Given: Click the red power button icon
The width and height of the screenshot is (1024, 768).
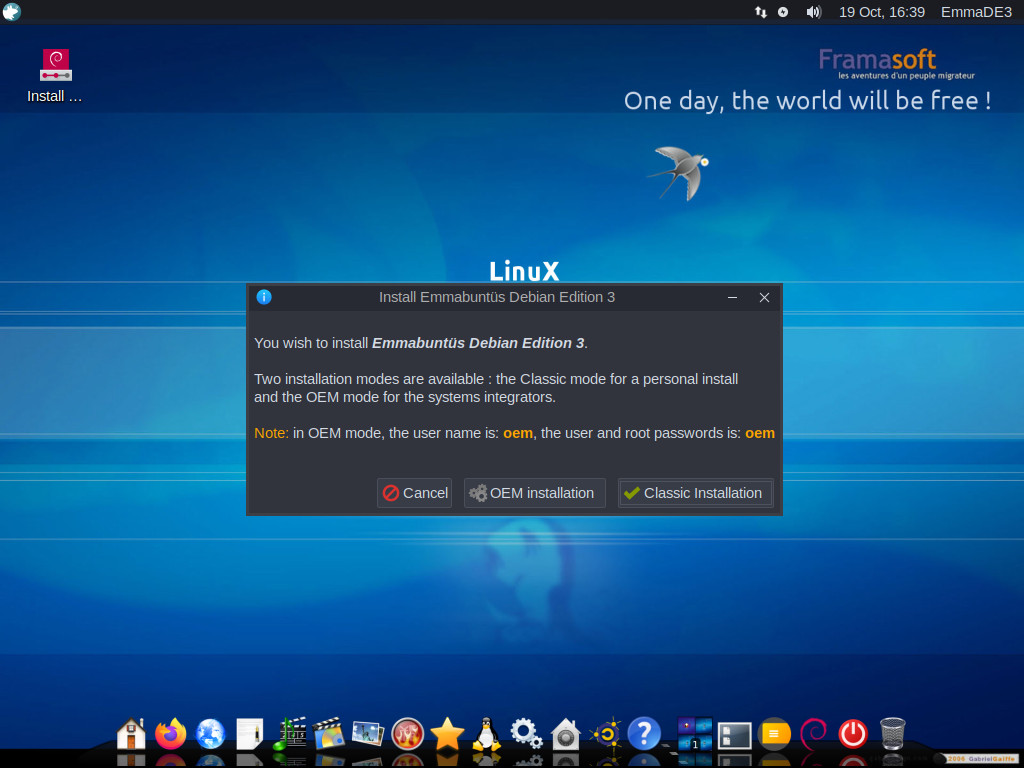Looking at the screenshot, I should click(853, 734).
